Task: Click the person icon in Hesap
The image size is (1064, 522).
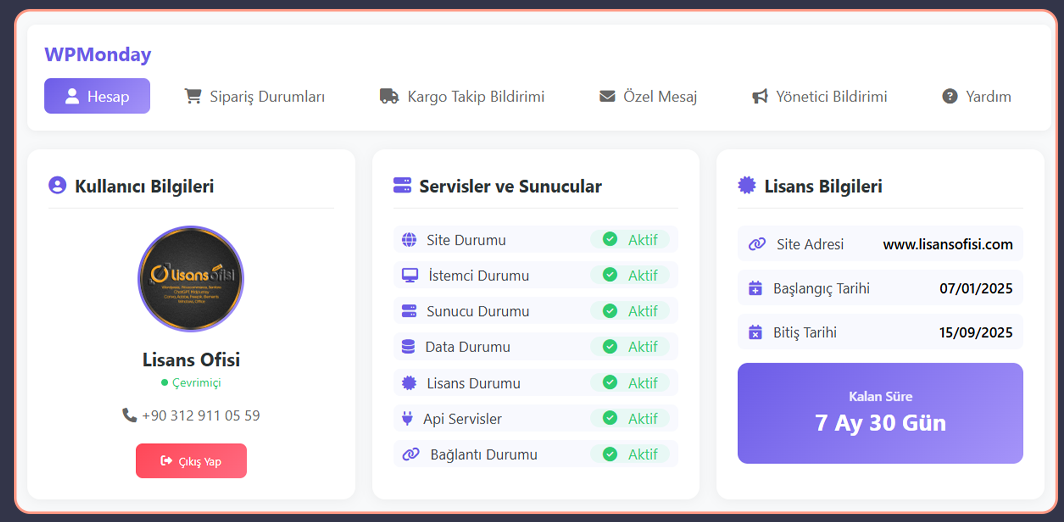Action: [x=72, y=96]
